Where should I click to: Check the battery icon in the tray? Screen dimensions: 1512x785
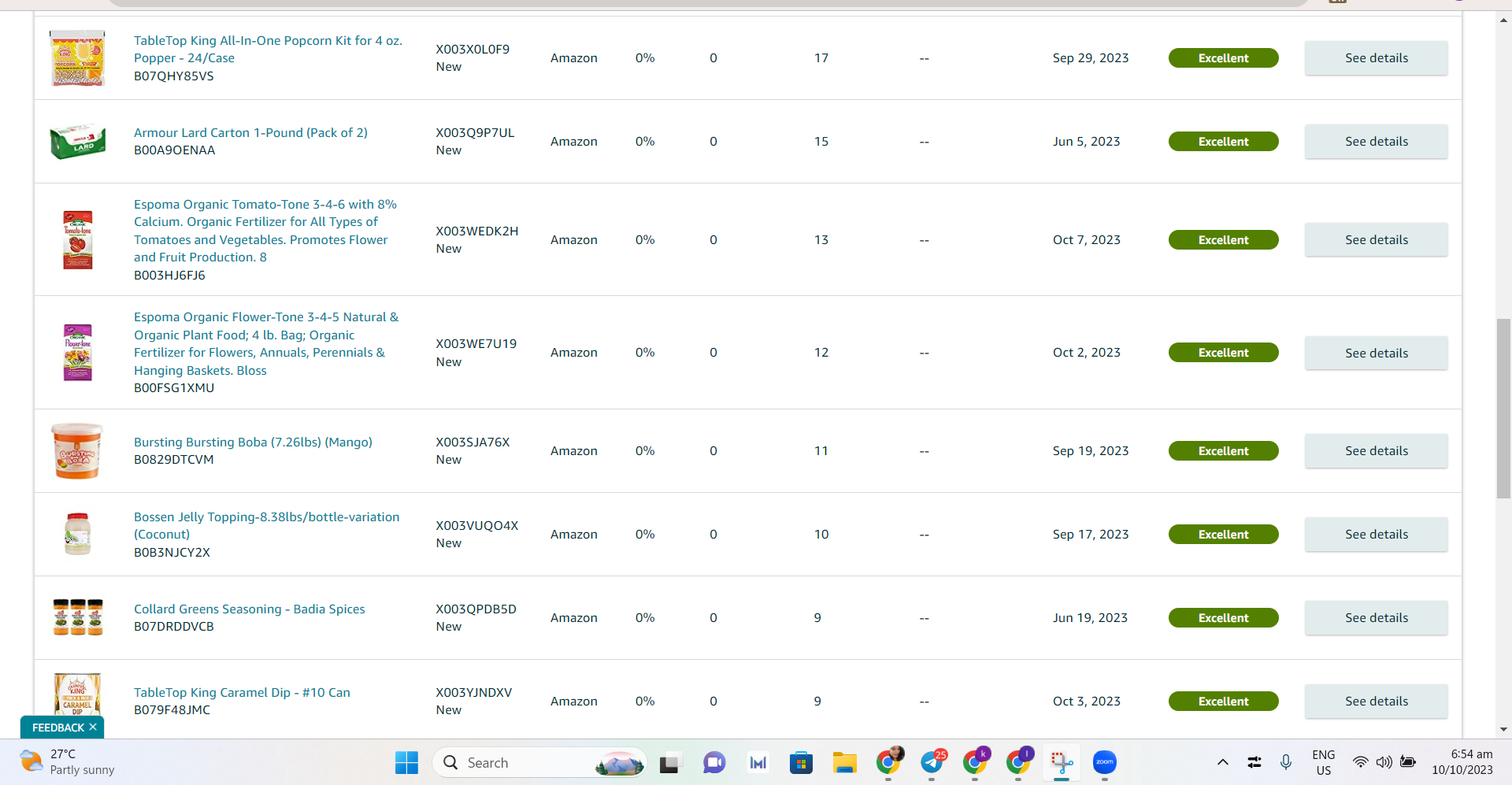tap(1408, 762)
